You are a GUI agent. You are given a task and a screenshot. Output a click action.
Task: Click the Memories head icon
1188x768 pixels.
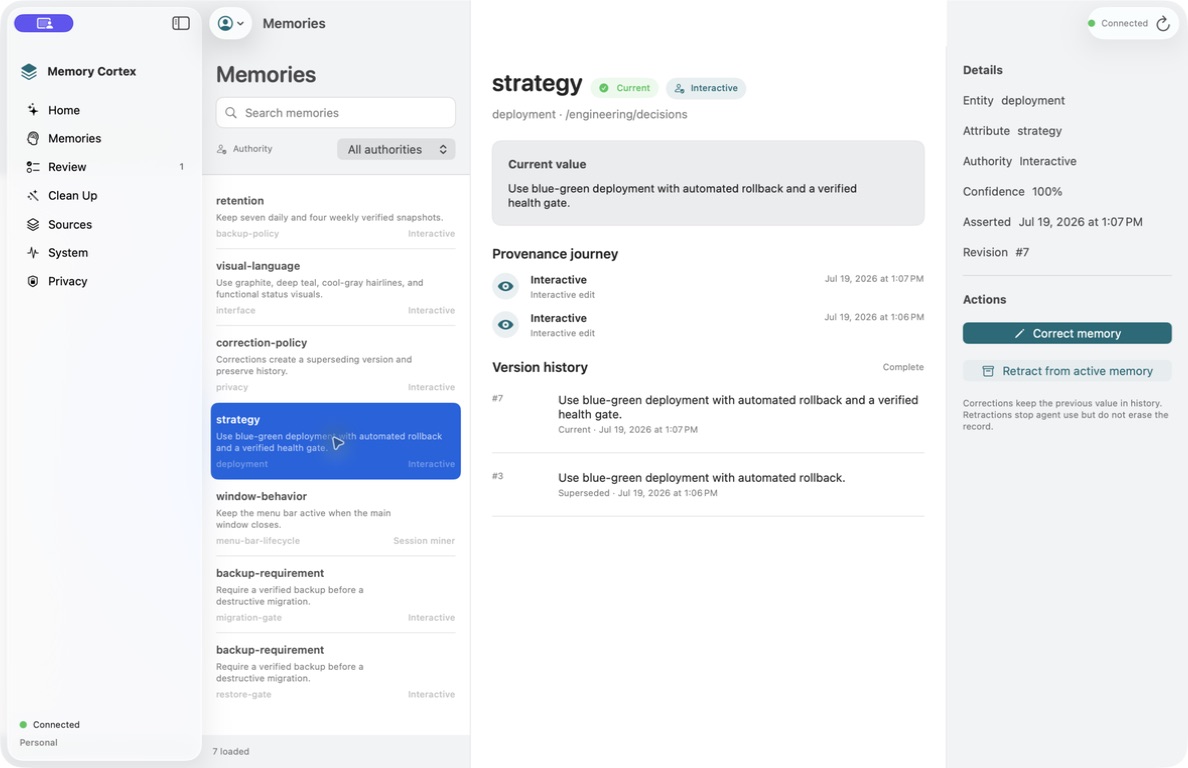point(33,139)
